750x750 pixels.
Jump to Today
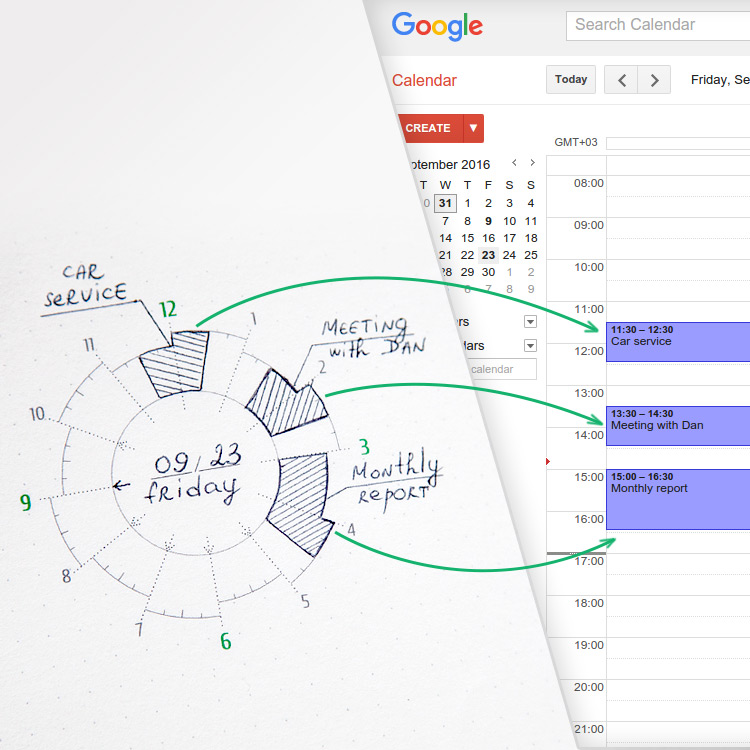[571, 79]
